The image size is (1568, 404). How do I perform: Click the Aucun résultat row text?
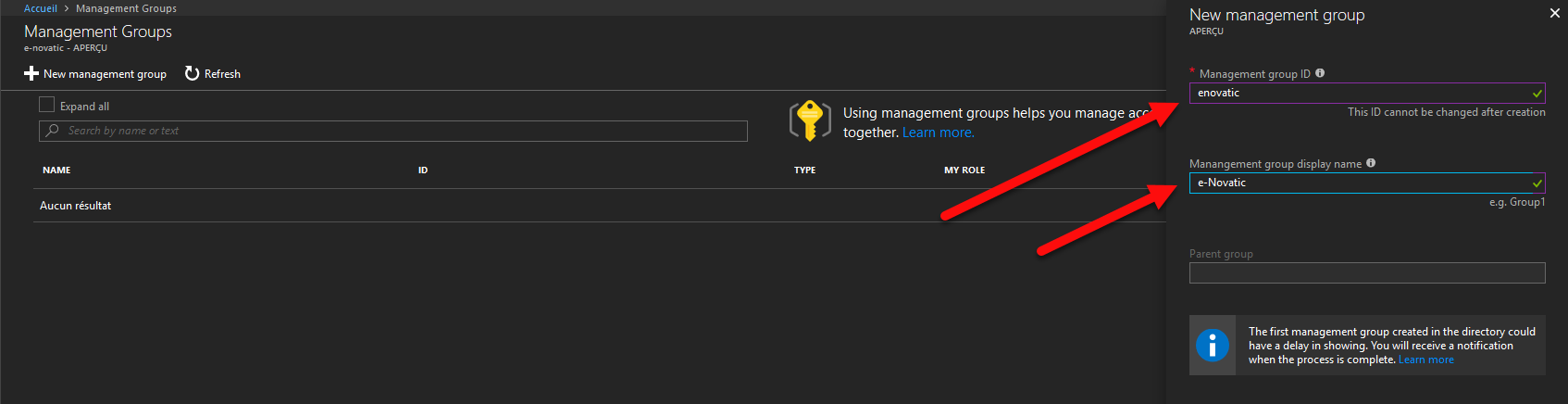point(75,206)
